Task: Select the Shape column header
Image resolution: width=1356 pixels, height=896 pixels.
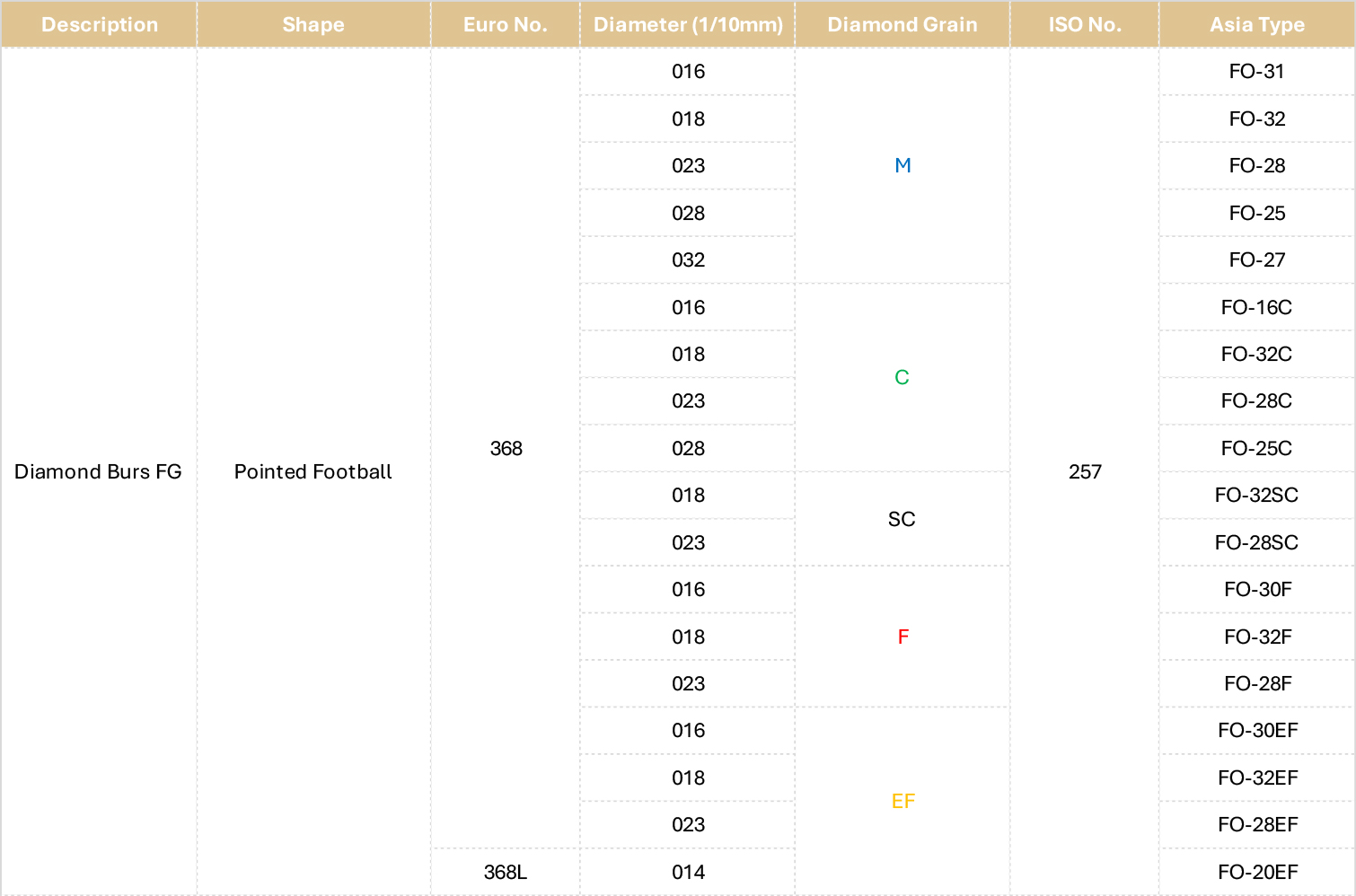Action: click(313, 24)
